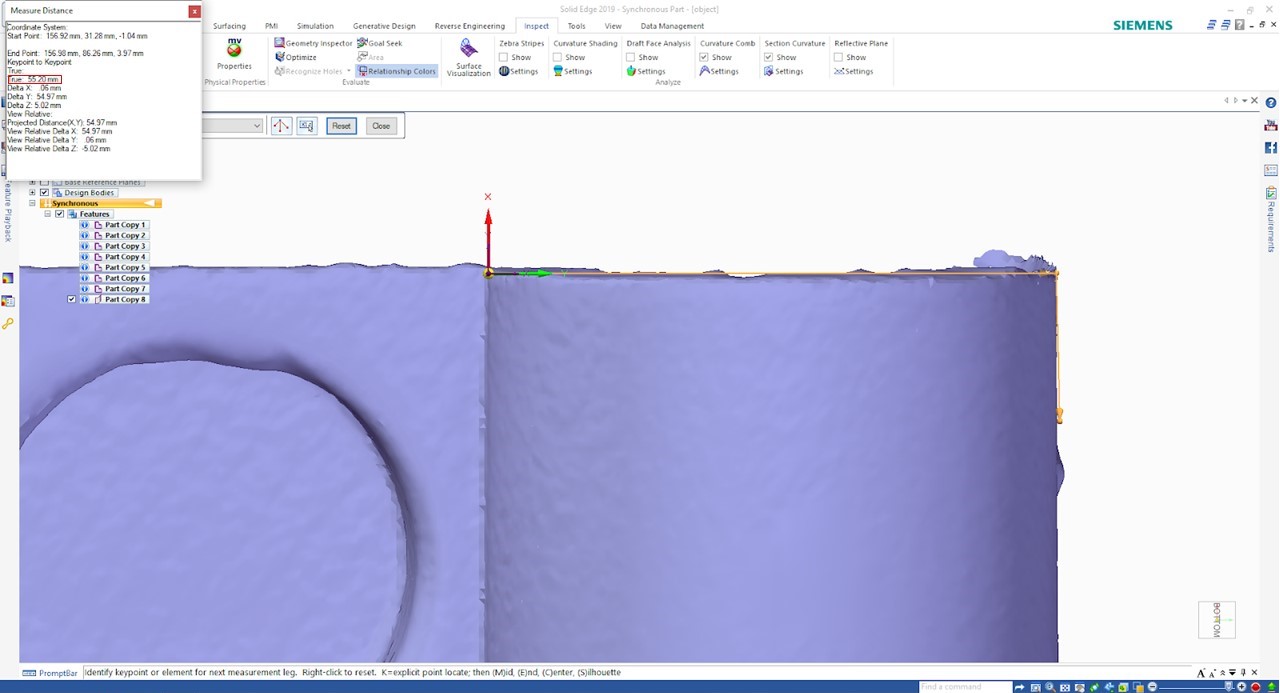Viewport: 1280px width, 693px height.
Task: Open the Generative Design tab
Action: (x=384, y=26)
